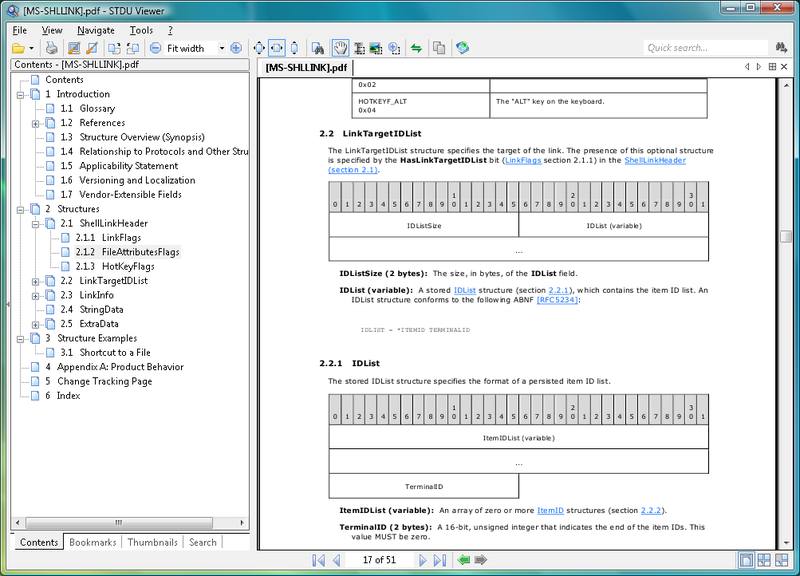800x576 pixels.
Task: Select the zoom selection tool
Action: pyautogui.click(x=394, y=48)
